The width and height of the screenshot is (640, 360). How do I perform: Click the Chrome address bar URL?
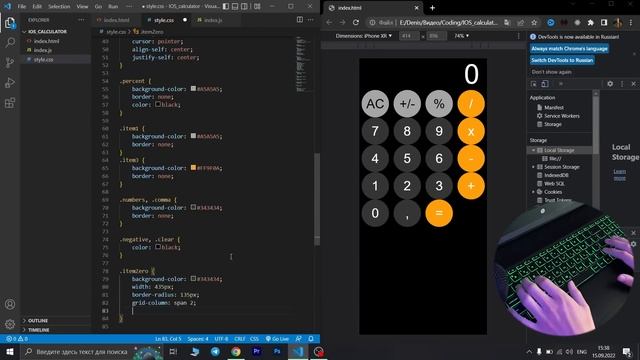[x=448, y=22]
